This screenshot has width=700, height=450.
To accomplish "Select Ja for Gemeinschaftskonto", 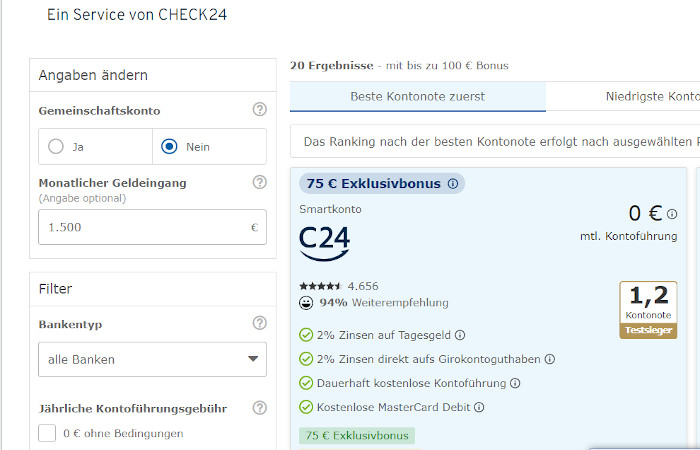I will [x=56, y=146].
